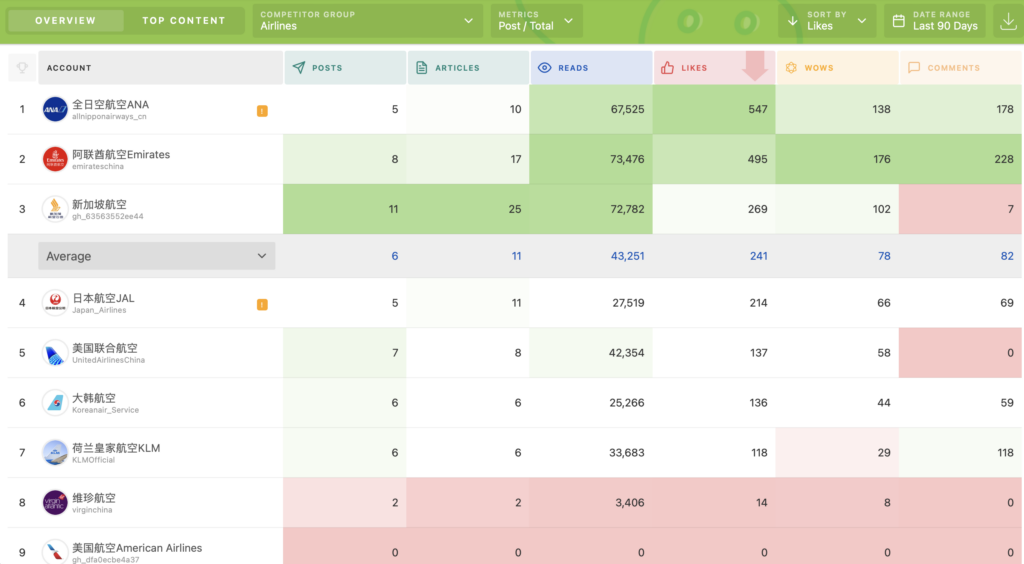The width and height of the screenshot is (1024, 564).
Task: Click the Likes thumbs-up icon
Action: tap(667, 67)
